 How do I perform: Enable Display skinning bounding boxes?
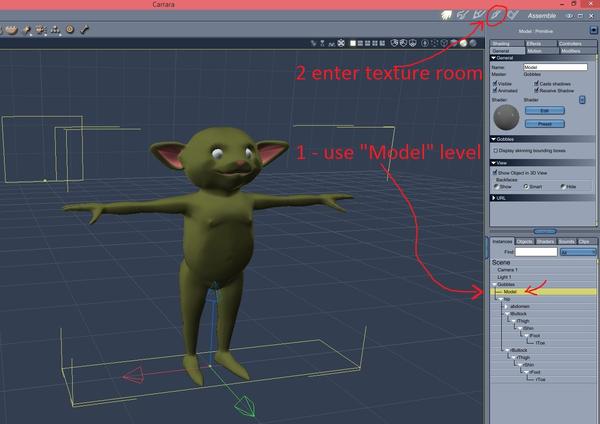point(496,151)
